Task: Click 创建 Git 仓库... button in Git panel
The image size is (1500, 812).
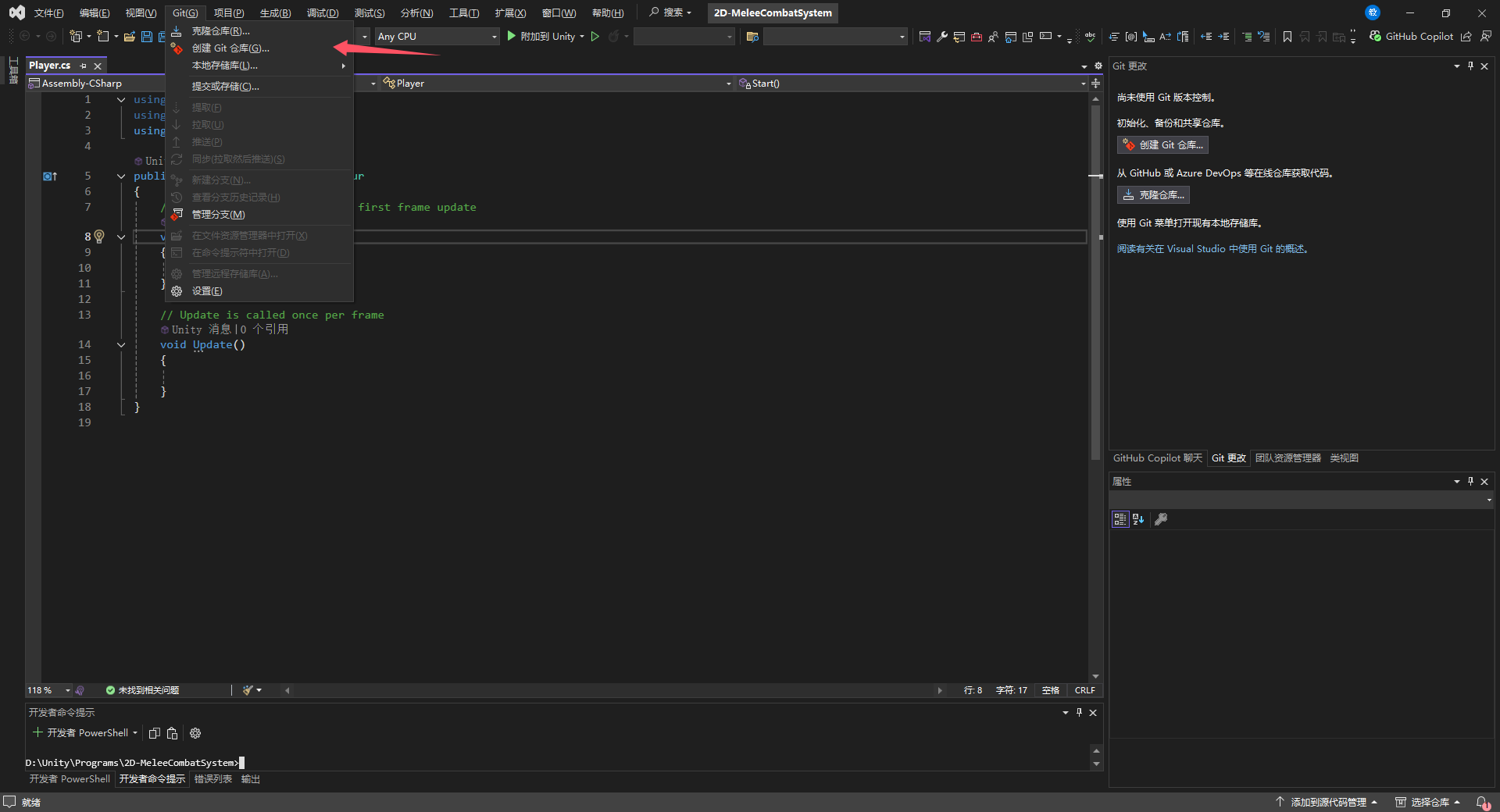Action: pyautogui.click(x=1162, y=145)
